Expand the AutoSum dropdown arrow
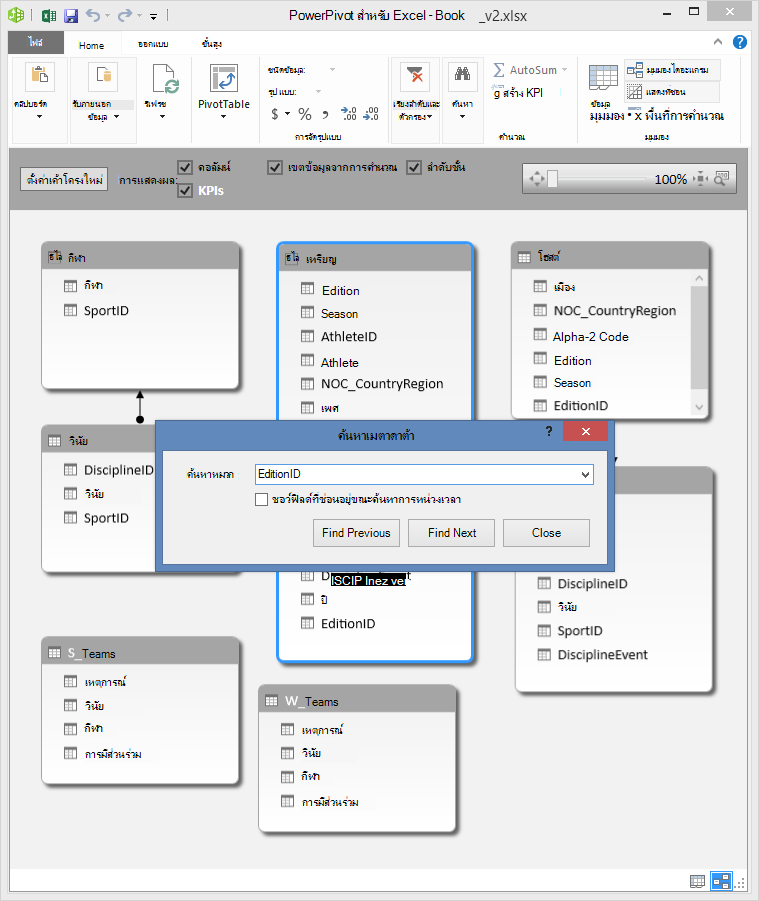The image size is (759, 901). [x=564, y=70]
